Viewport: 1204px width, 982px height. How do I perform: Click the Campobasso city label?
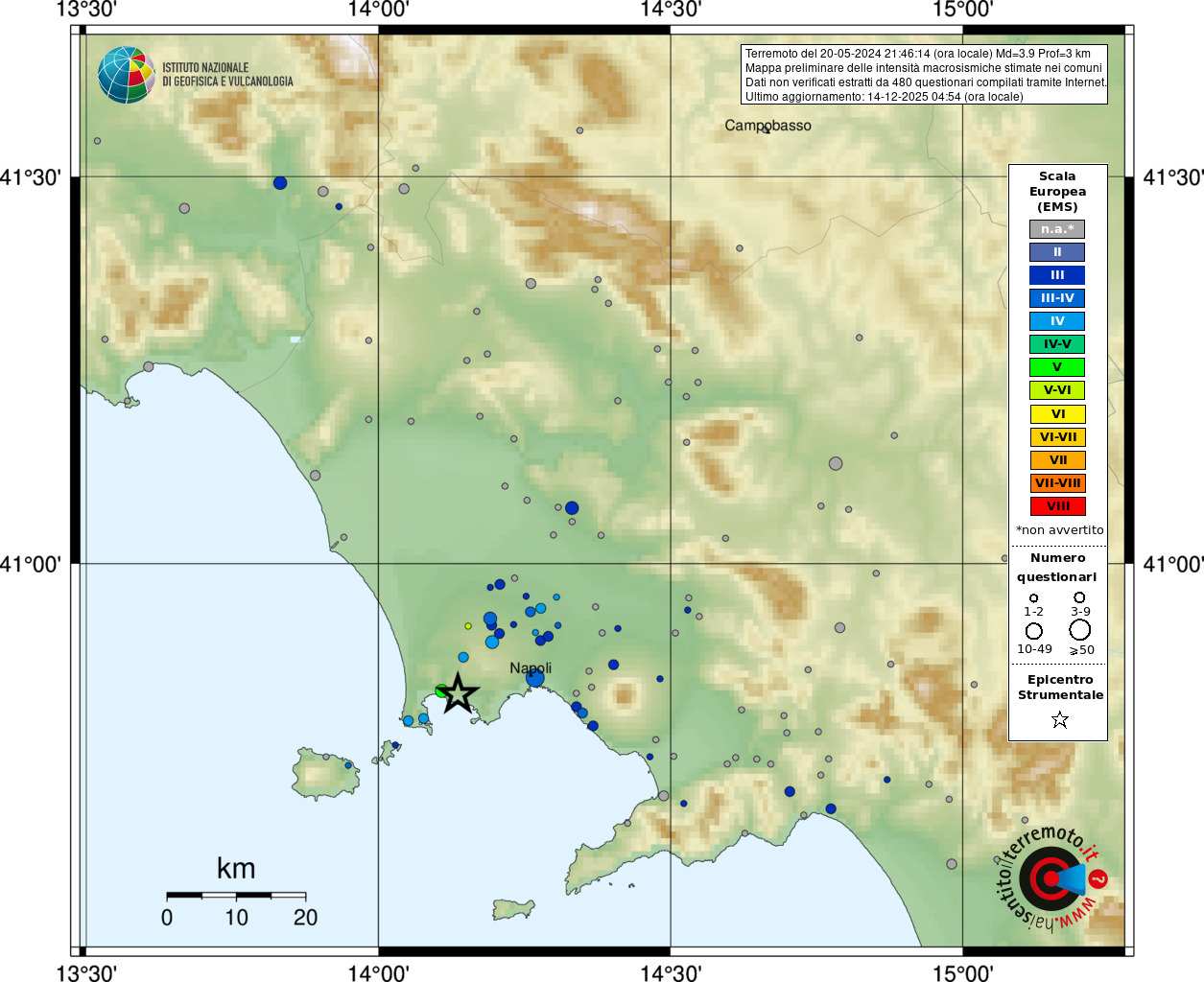pyautogui.click(x=767, y=126)
